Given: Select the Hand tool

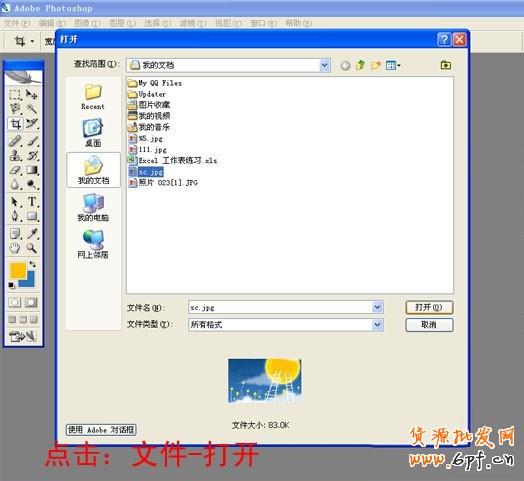Looking at the screenshot, I should tap(15, 248).
